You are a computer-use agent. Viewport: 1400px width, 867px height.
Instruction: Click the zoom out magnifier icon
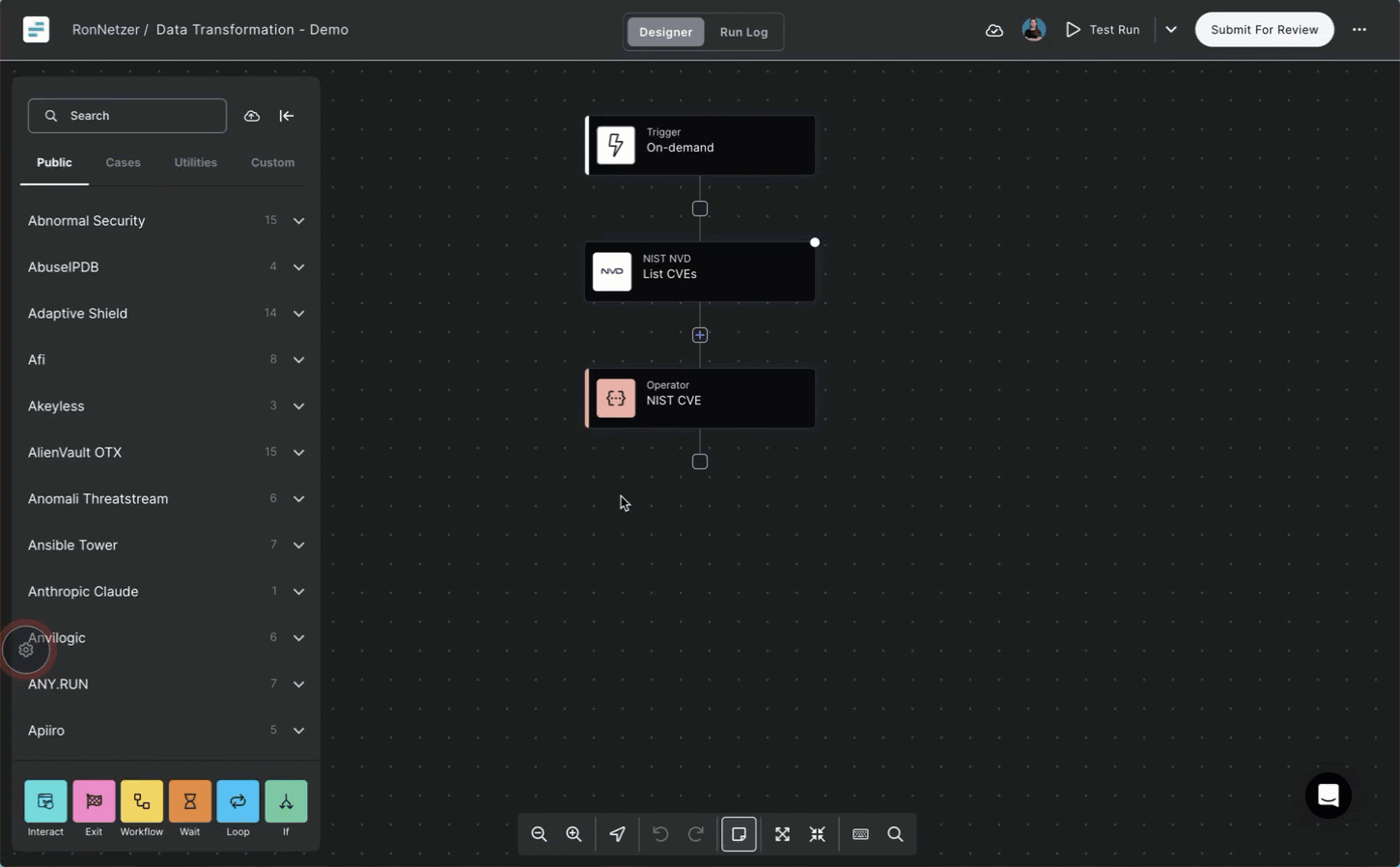coord(539,834)
